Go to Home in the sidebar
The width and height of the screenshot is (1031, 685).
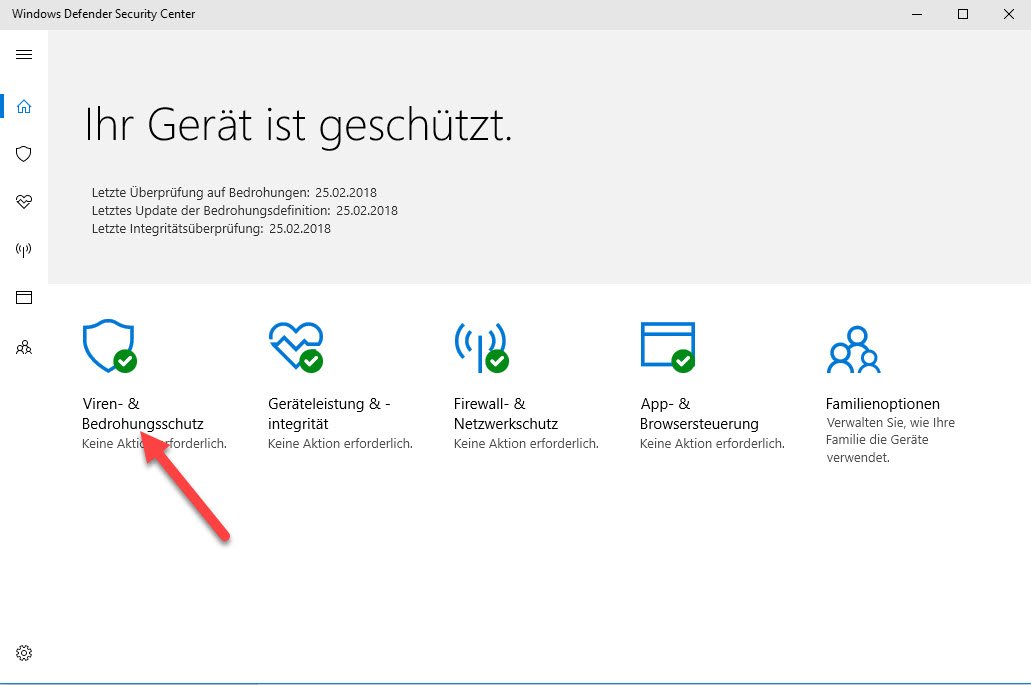(24, 106)
